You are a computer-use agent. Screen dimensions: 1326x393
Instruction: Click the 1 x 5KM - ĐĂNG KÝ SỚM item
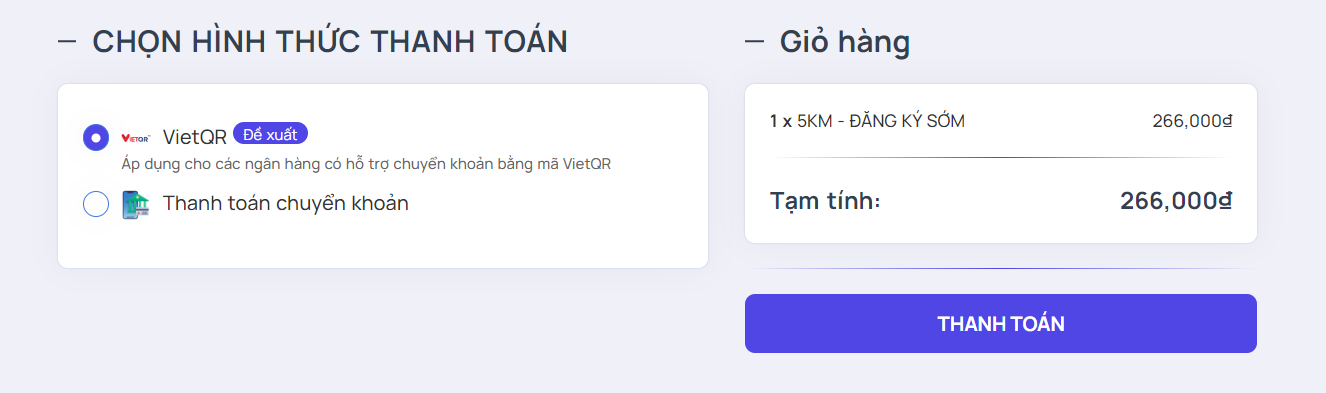867,121
